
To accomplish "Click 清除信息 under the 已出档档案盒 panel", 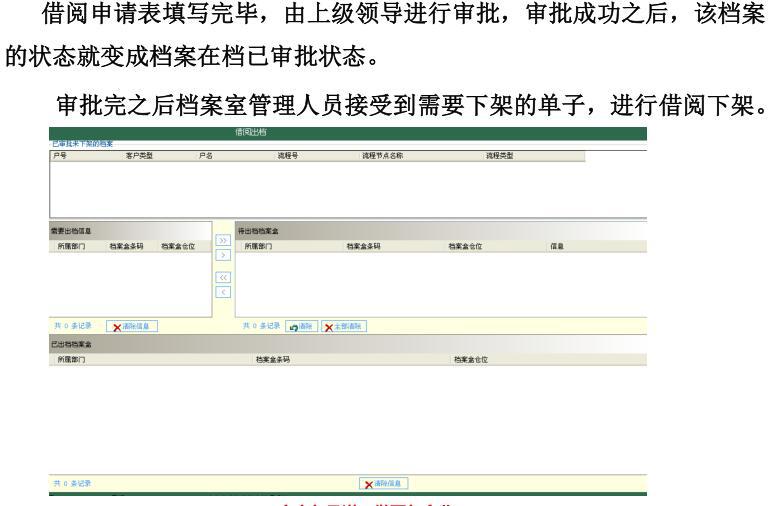I will coord(384,484).
